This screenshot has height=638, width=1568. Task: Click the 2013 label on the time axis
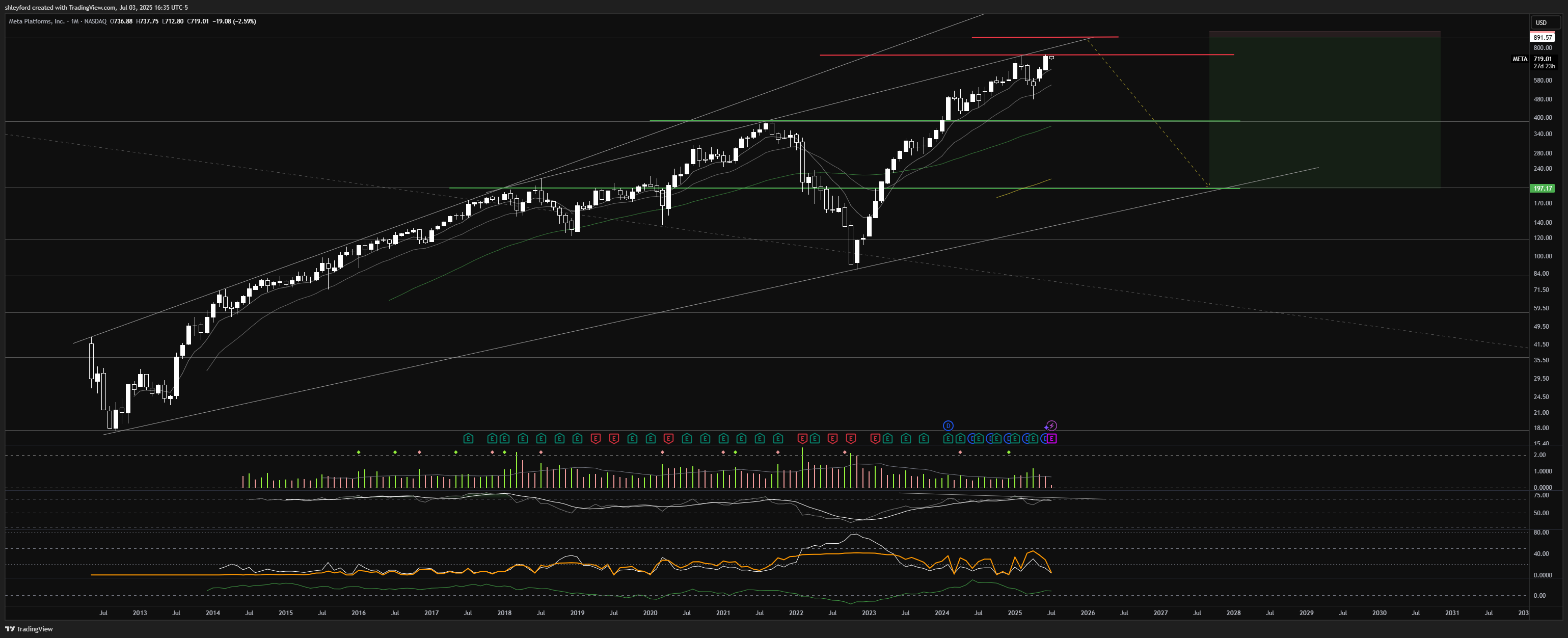pyautogui.click(x=140, y=613)
